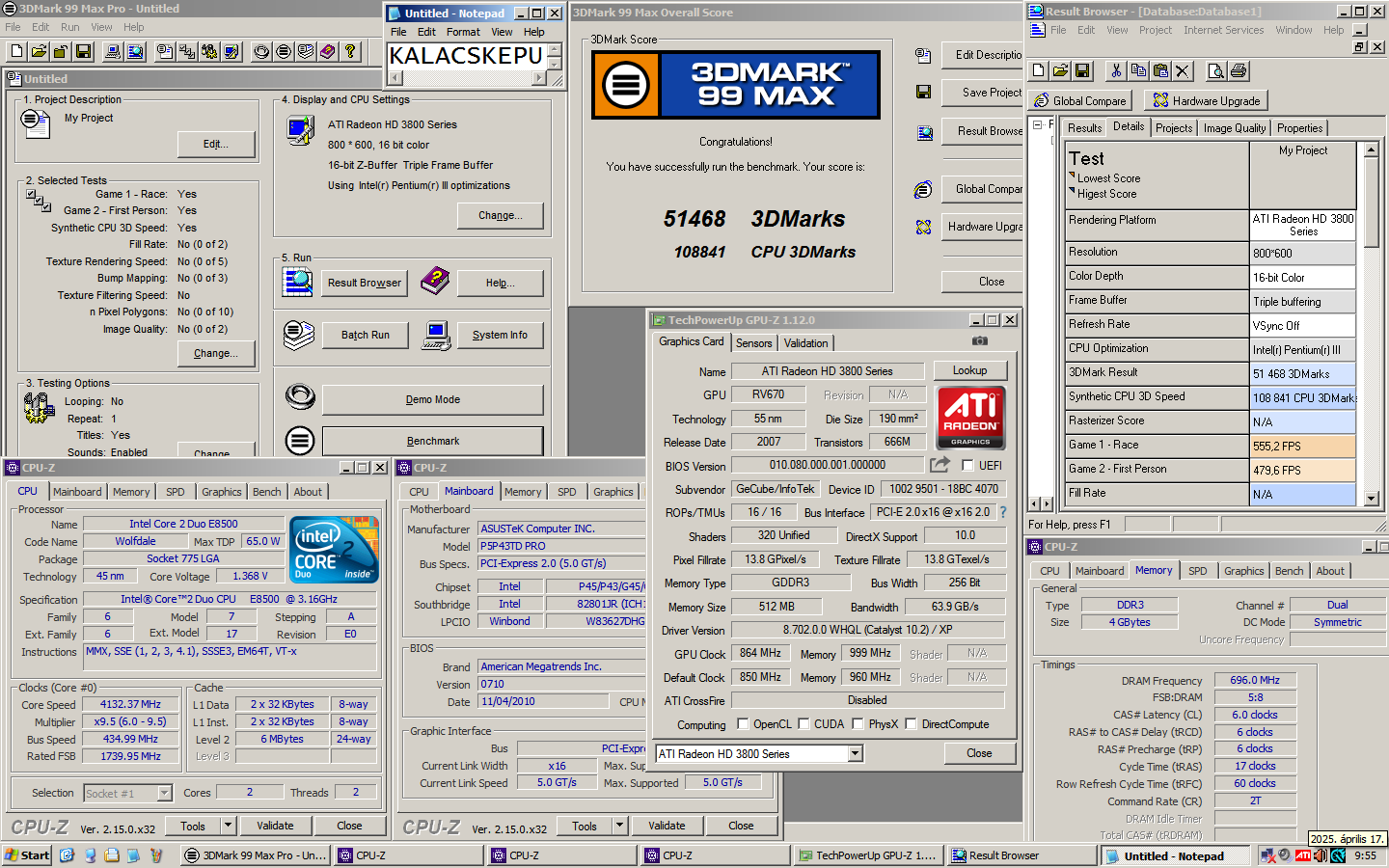Open the Socket #1 selection dropdown in CPU-Z
This screenshot has width=1389, height=868.
pos(164,793)
